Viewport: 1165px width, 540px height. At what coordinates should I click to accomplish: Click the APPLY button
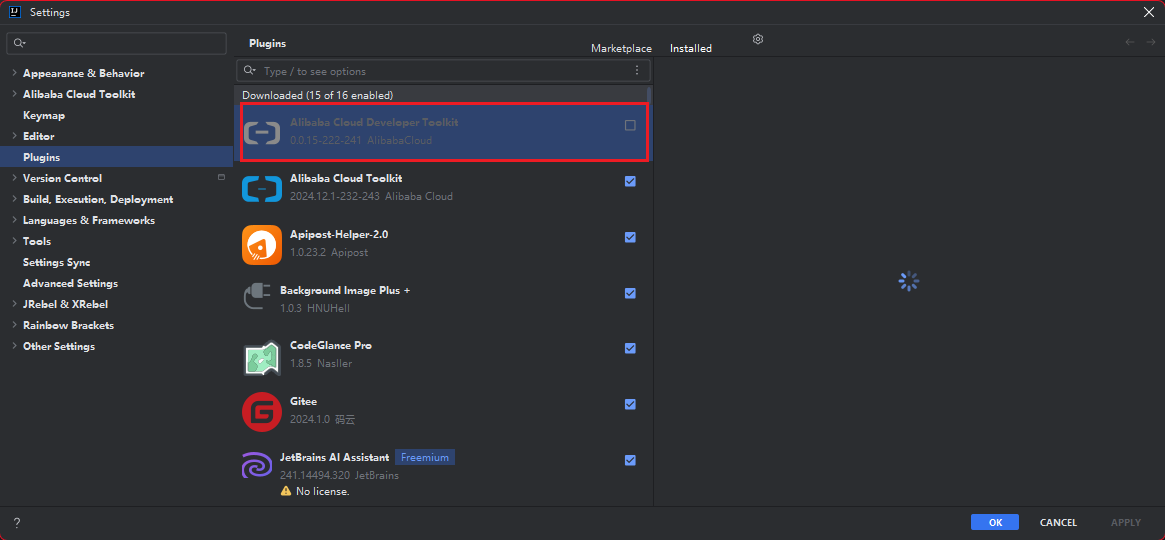(1126, 522)
